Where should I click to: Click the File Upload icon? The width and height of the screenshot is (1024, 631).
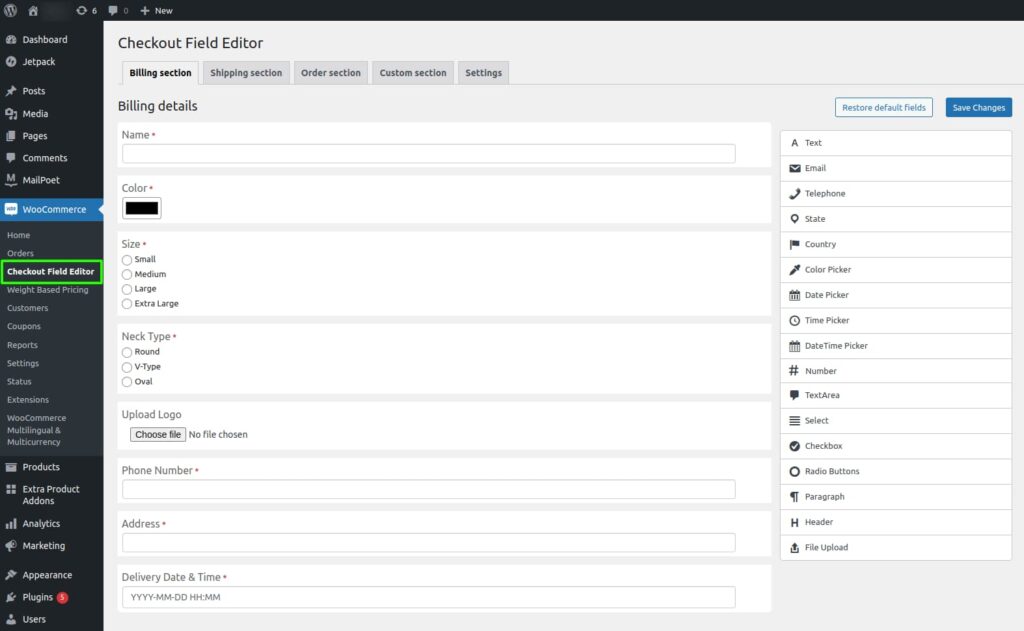click(x=794, y=548)
